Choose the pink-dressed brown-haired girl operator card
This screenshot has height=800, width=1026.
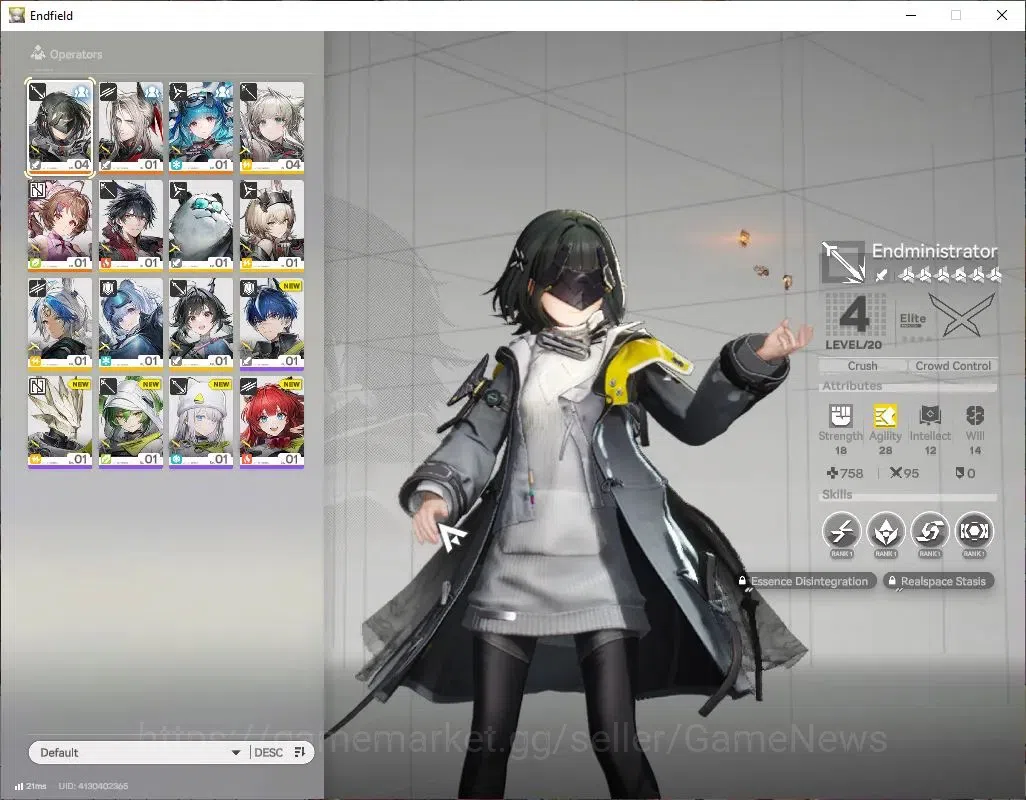coord(60,226)
